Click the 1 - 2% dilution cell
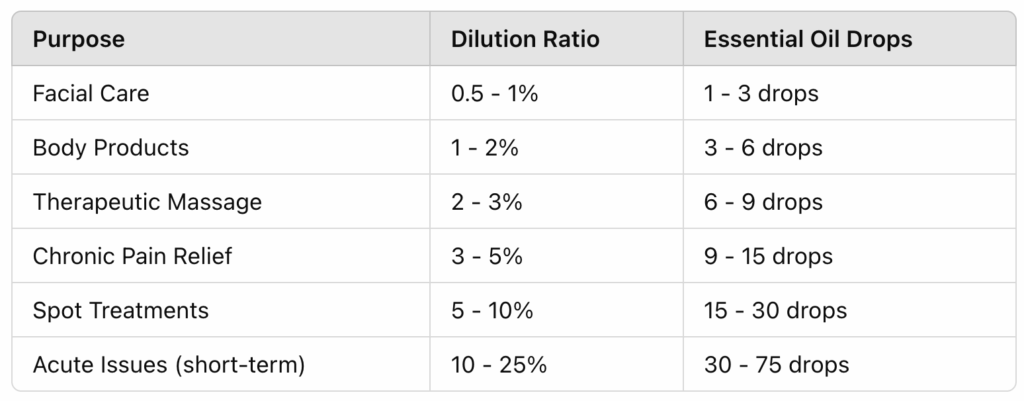1024x401 pixels. click(486, 148)
